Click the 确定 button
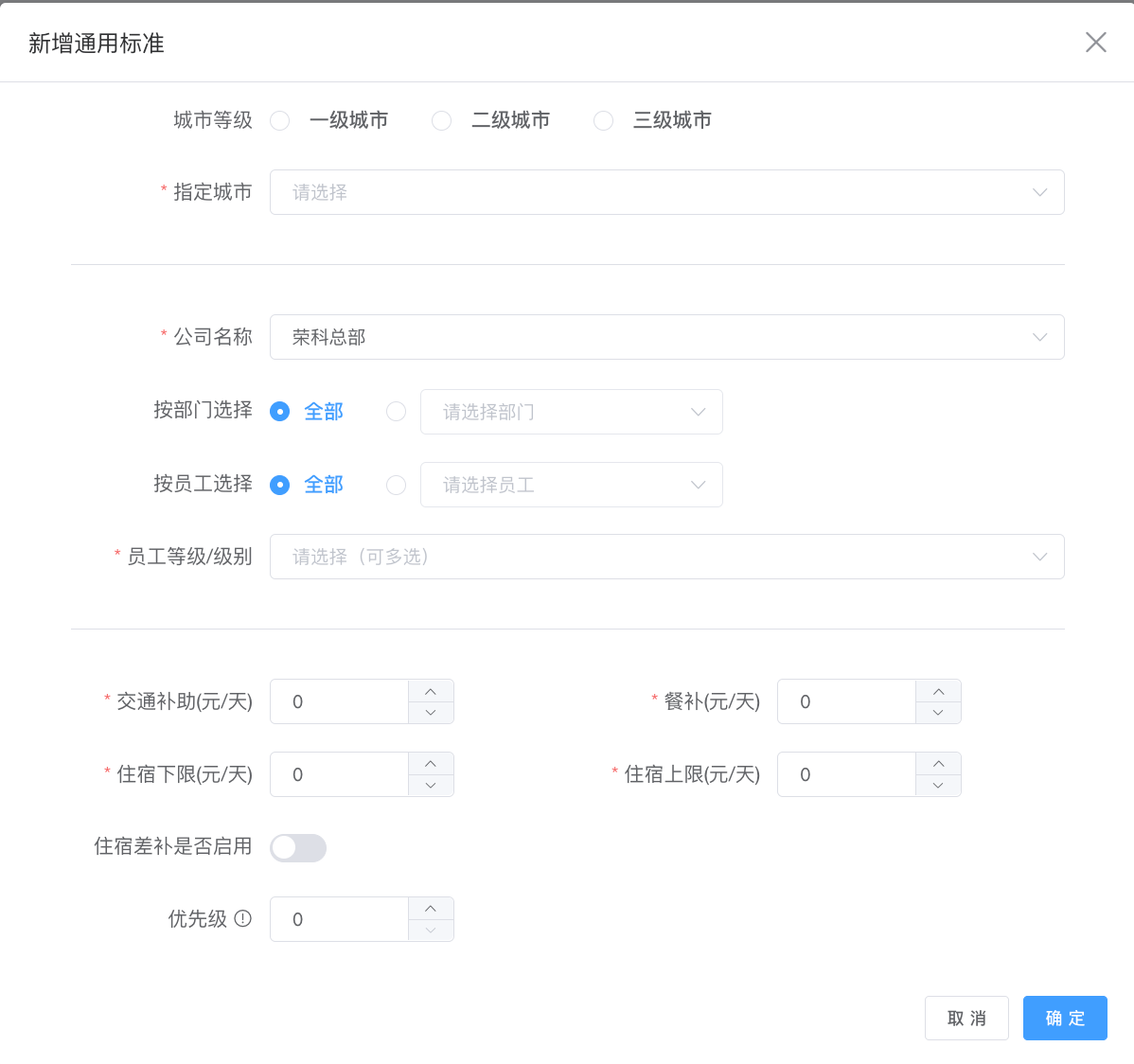The image size is (1134, 1064). tap(1064, 1019)
